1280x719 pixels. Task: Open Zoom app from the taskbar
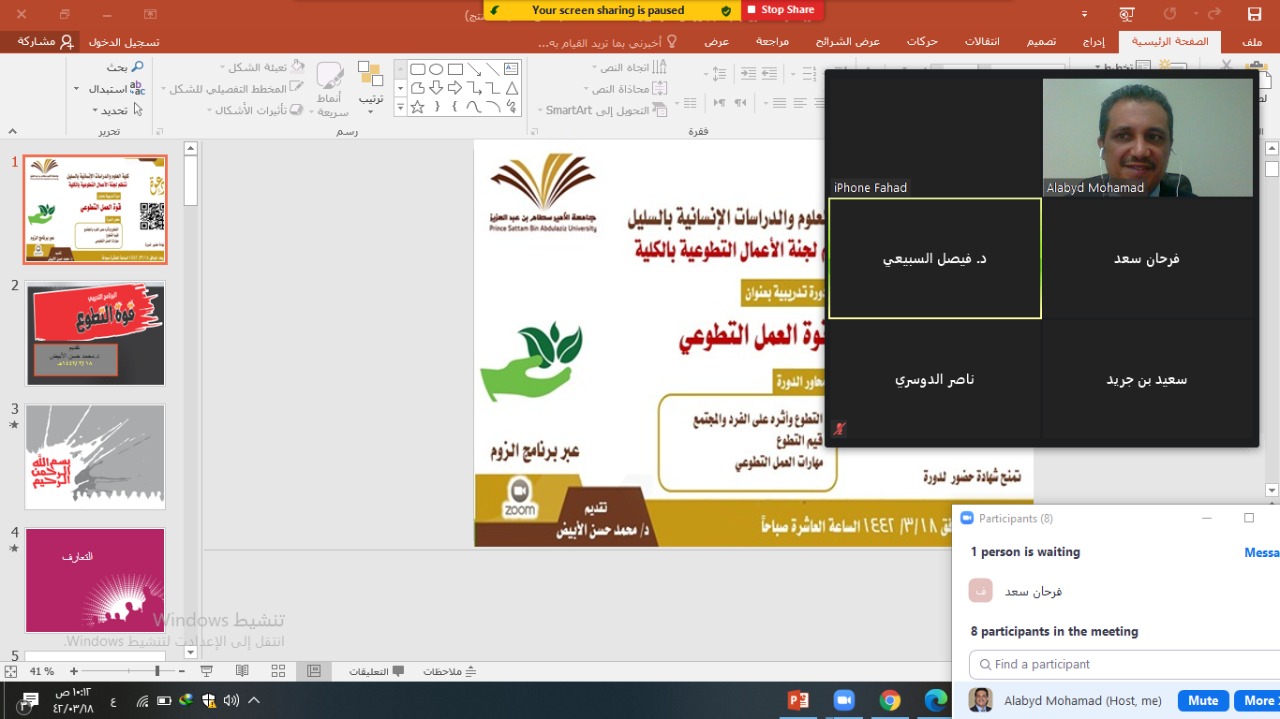(844, 700)
